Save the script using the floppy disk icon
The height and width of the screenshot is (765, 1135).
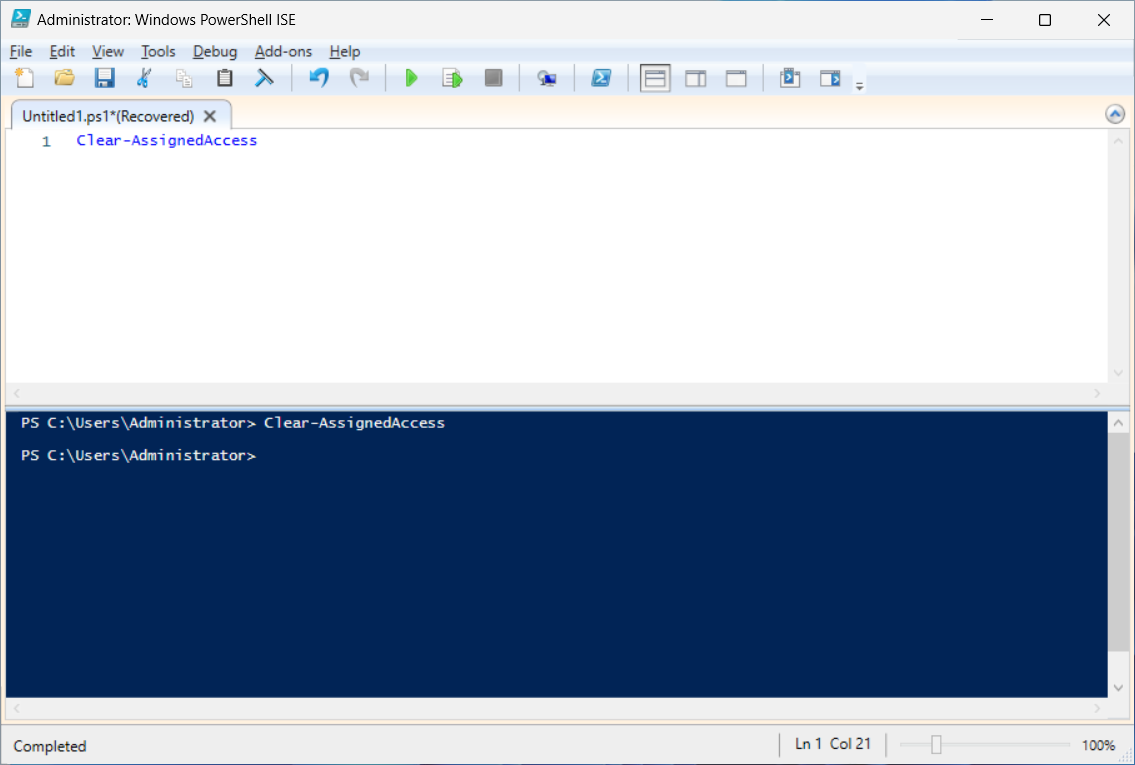tap(105, 78)
